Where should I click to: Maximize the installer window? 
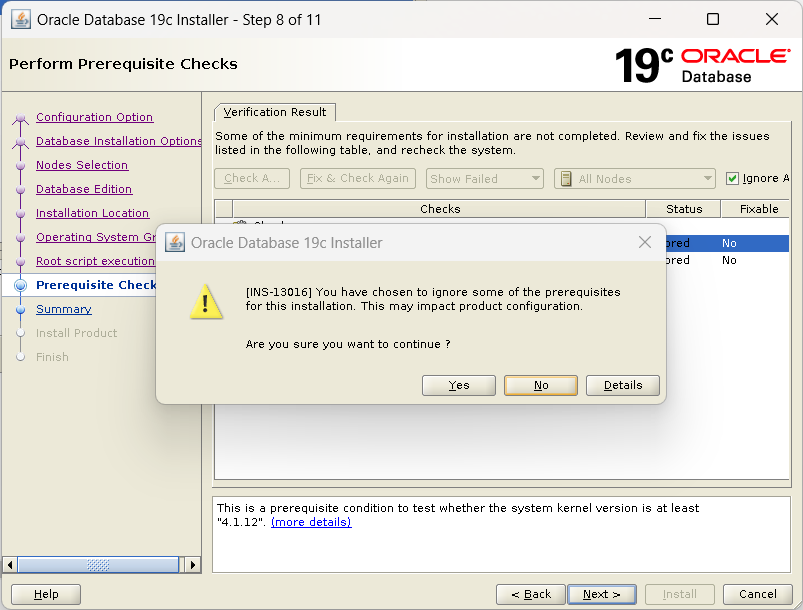712,19
